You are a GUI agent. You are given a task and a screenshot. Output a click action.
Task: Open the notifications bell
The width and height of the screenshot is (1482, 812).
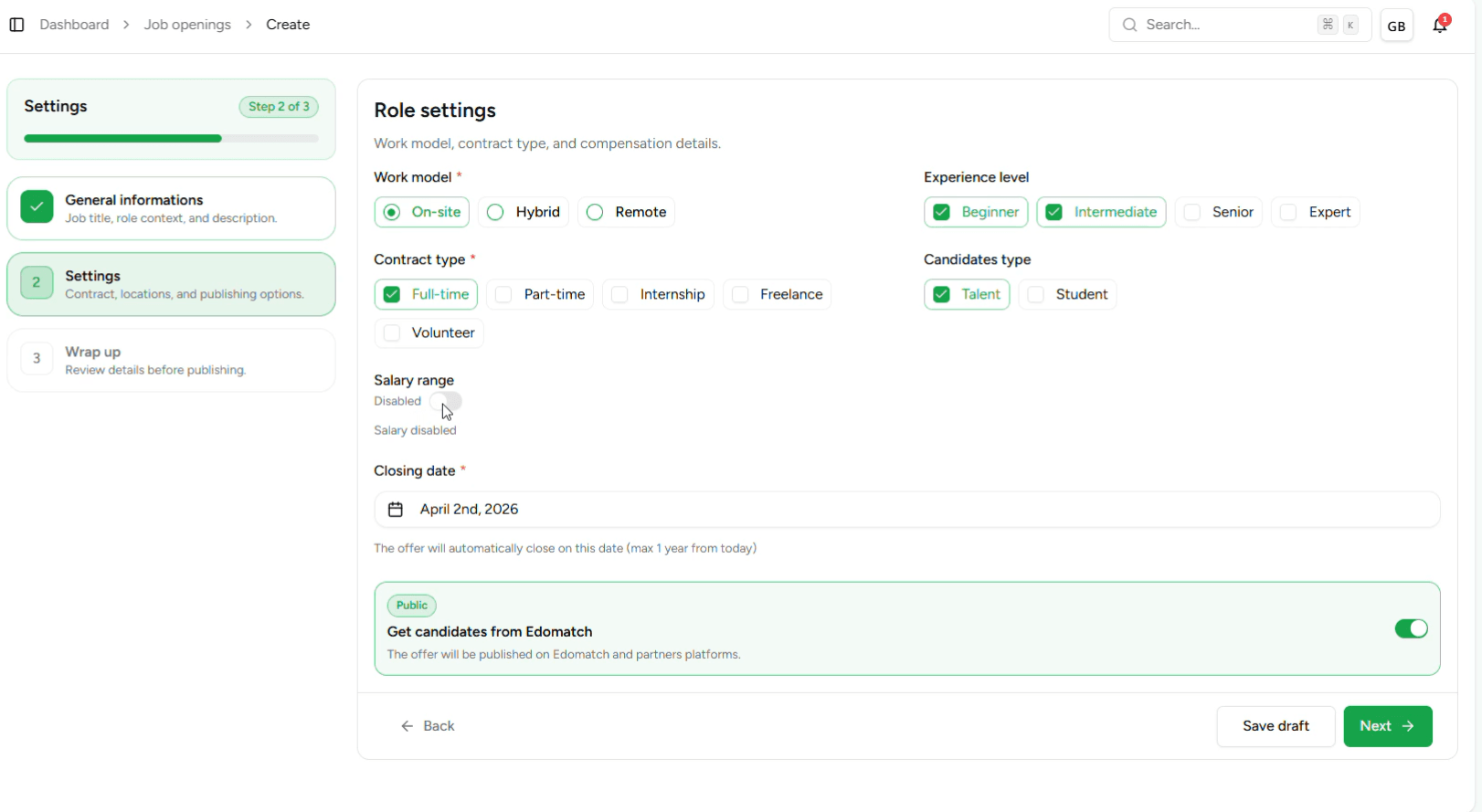(x=1440, y=26)
